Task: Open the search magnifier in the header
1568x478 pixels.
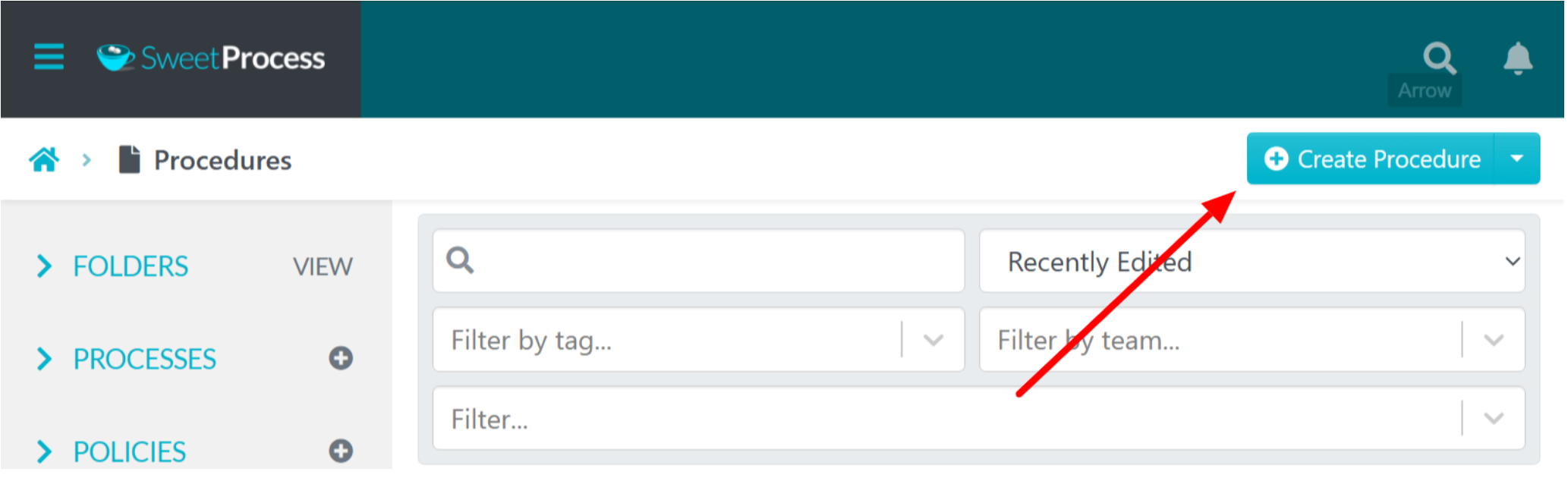Action: [x=1439, y=58]
